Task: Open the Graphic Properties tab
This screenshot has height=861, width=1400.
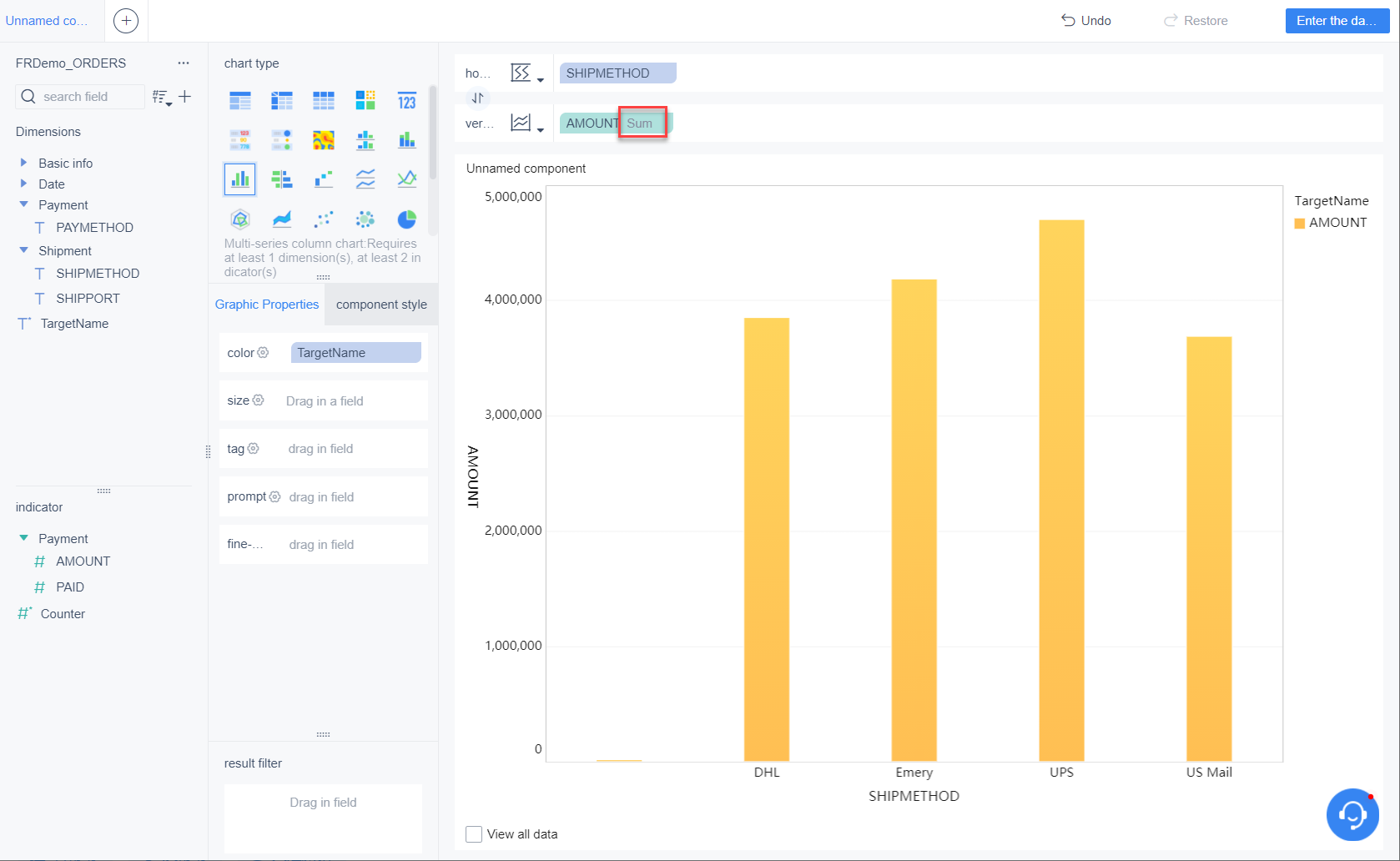Action: tap(267, 305)
